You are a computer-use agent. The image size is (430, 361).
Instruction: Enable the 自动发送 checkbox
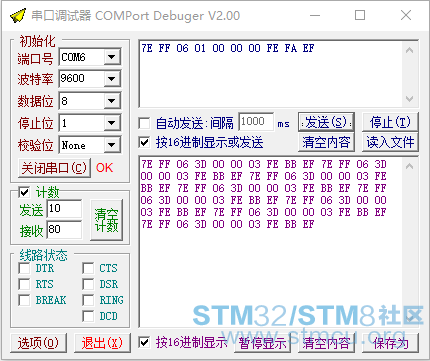pyautogui.click(x=144, y=123)
